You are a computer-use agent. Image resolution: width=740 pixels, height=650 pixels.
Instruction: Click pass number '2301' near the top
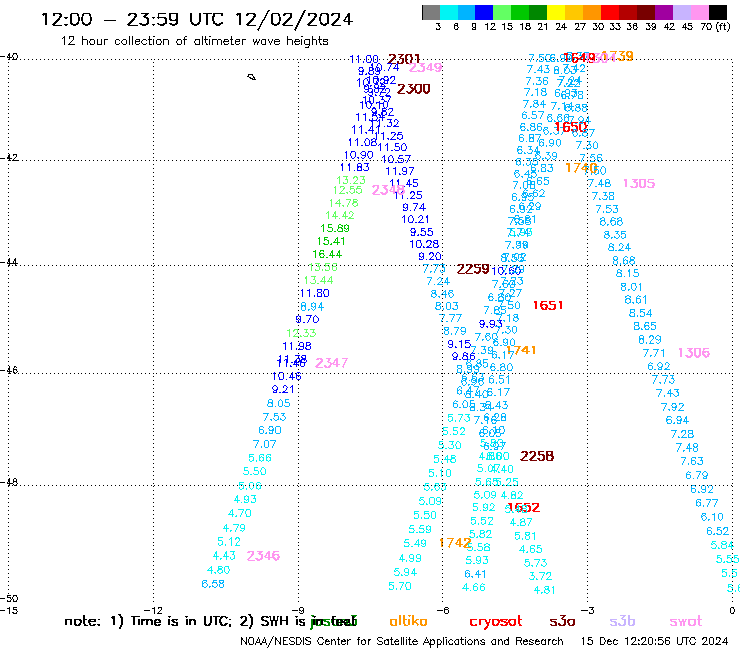[404, 59]
